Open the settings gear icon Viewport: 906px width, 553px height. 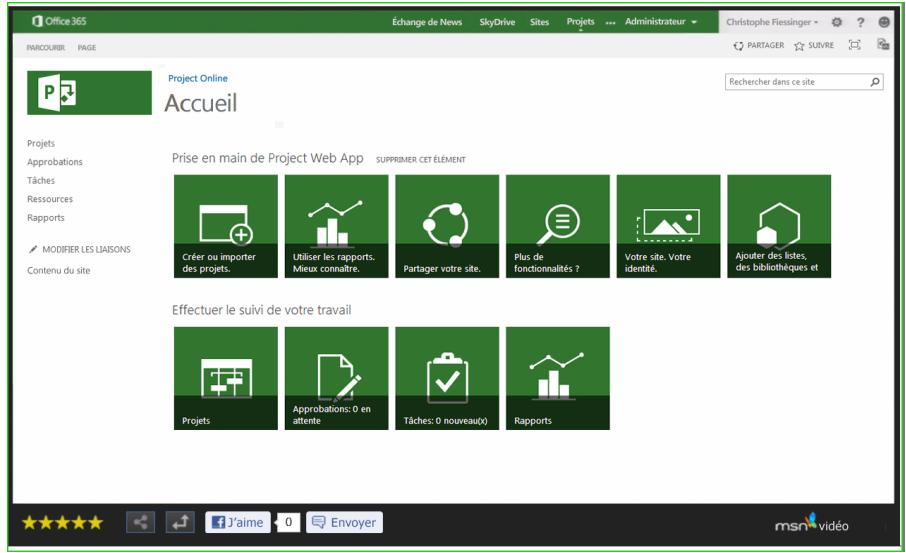pyautogui.click(x=837, y=22)
